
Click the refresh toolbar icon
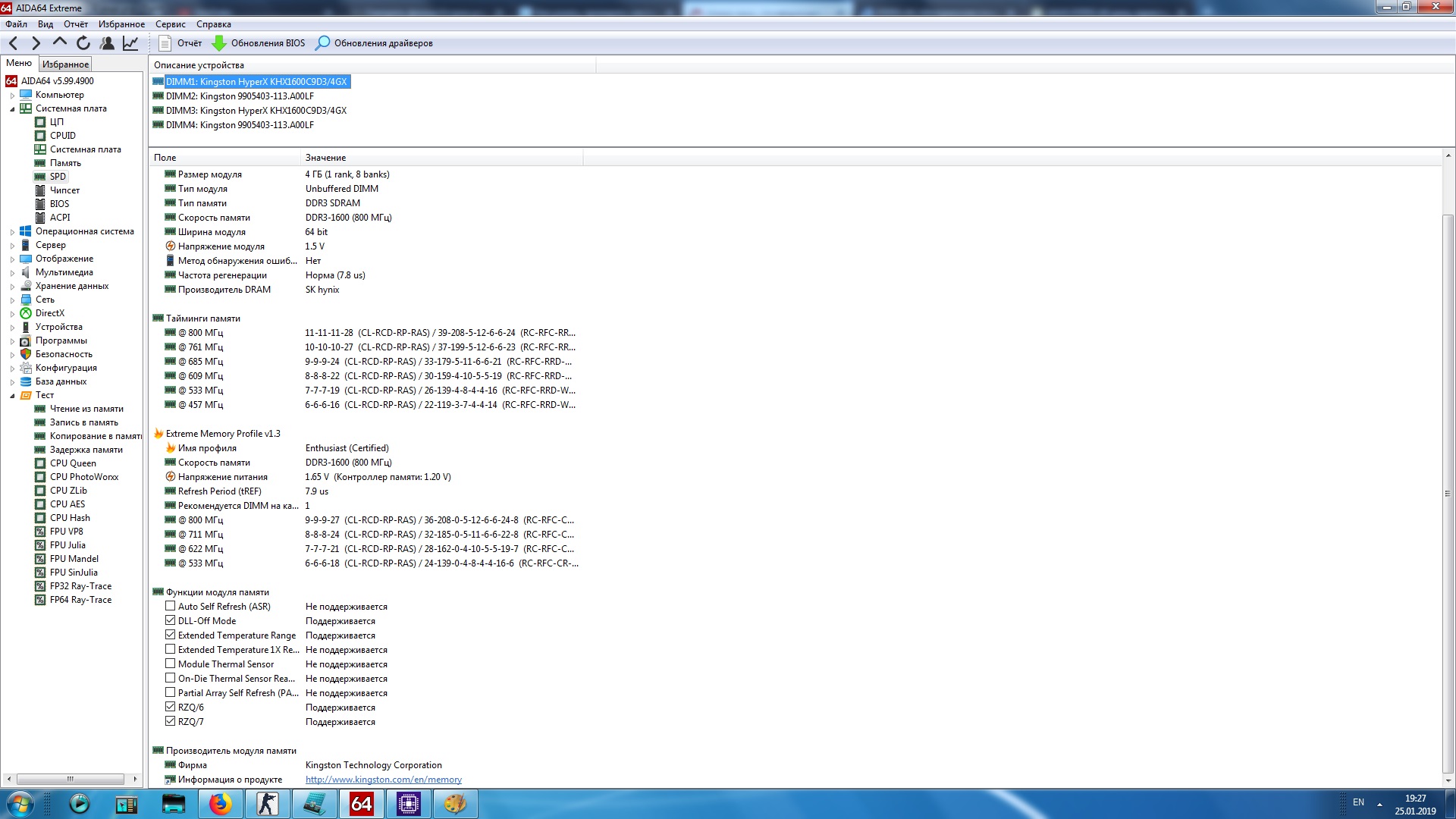click(83, 43)
